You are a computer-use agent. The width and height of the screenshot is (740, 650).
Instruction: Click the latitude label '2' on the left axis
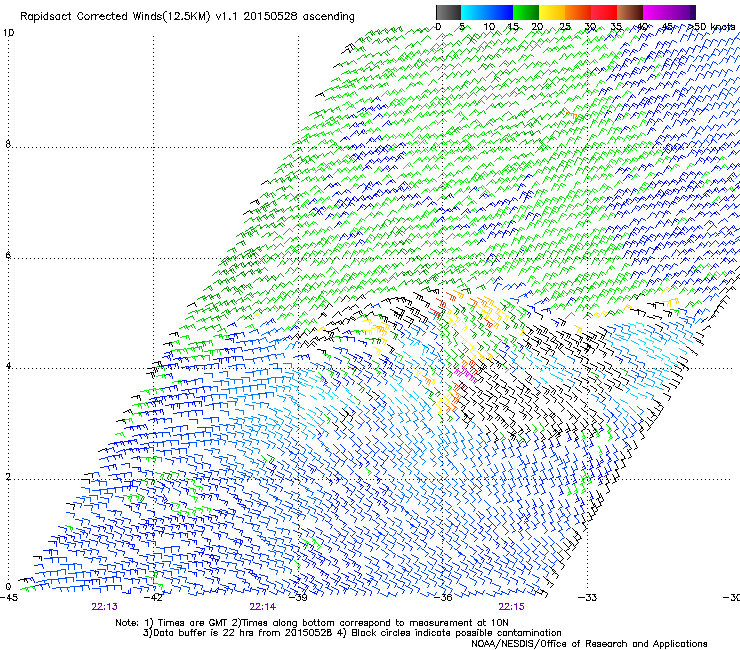8,477
